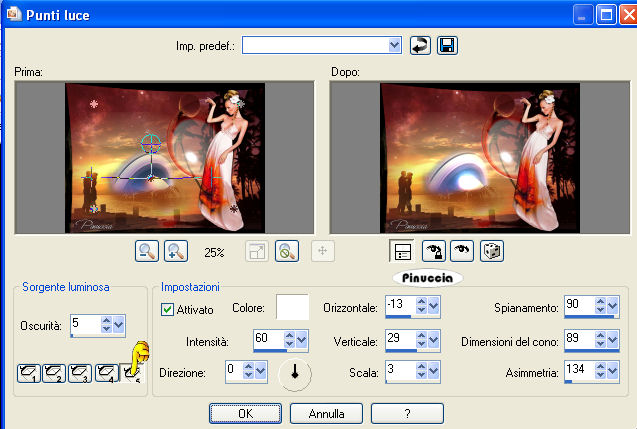The width and height of the screenshot is (637, 429).
Task: Toggle the Attivato checkbox
Action: pyautogui.click(x=167, y=310)
